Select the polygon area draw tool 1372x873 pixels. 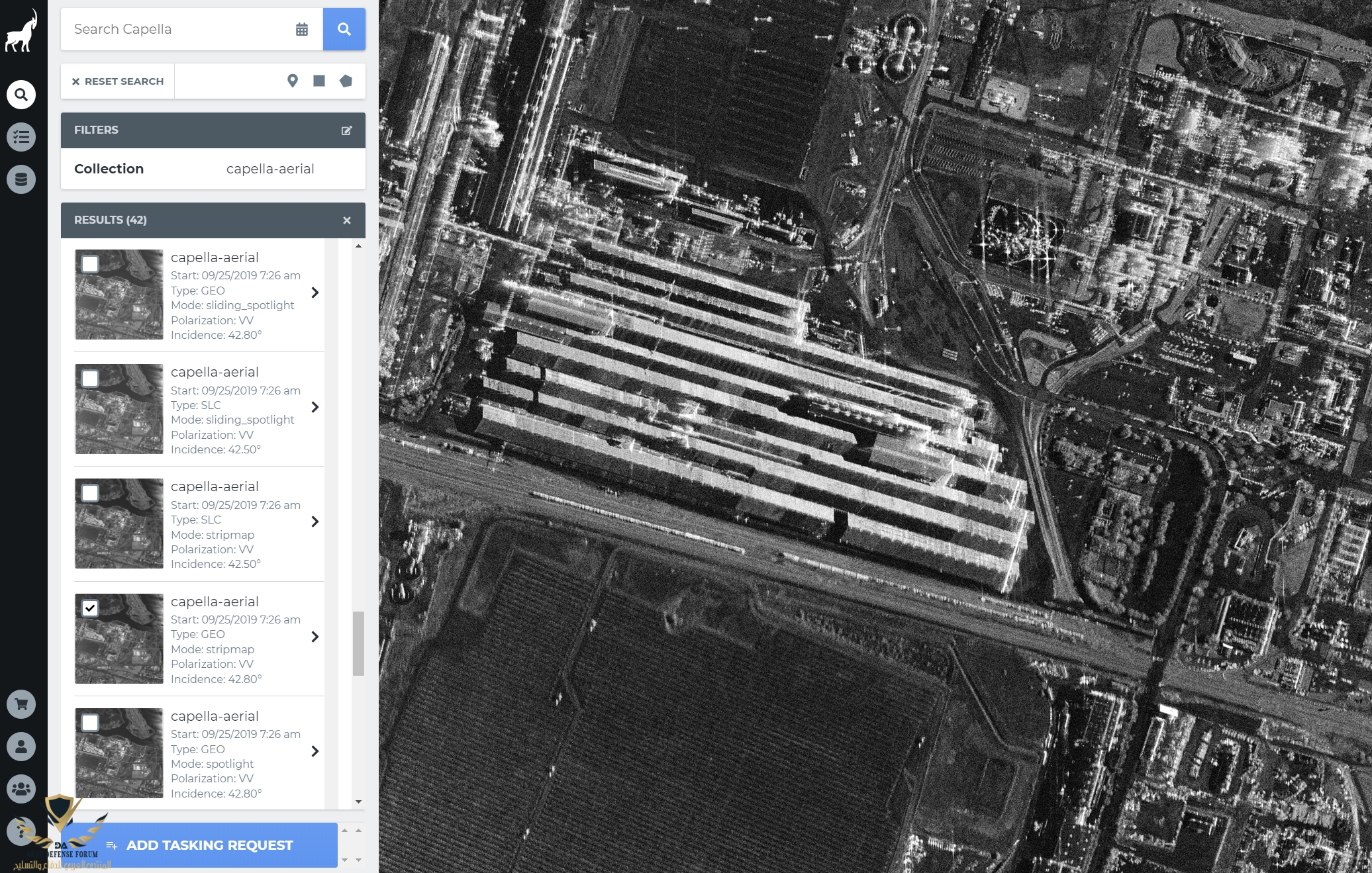click(346, 81)
